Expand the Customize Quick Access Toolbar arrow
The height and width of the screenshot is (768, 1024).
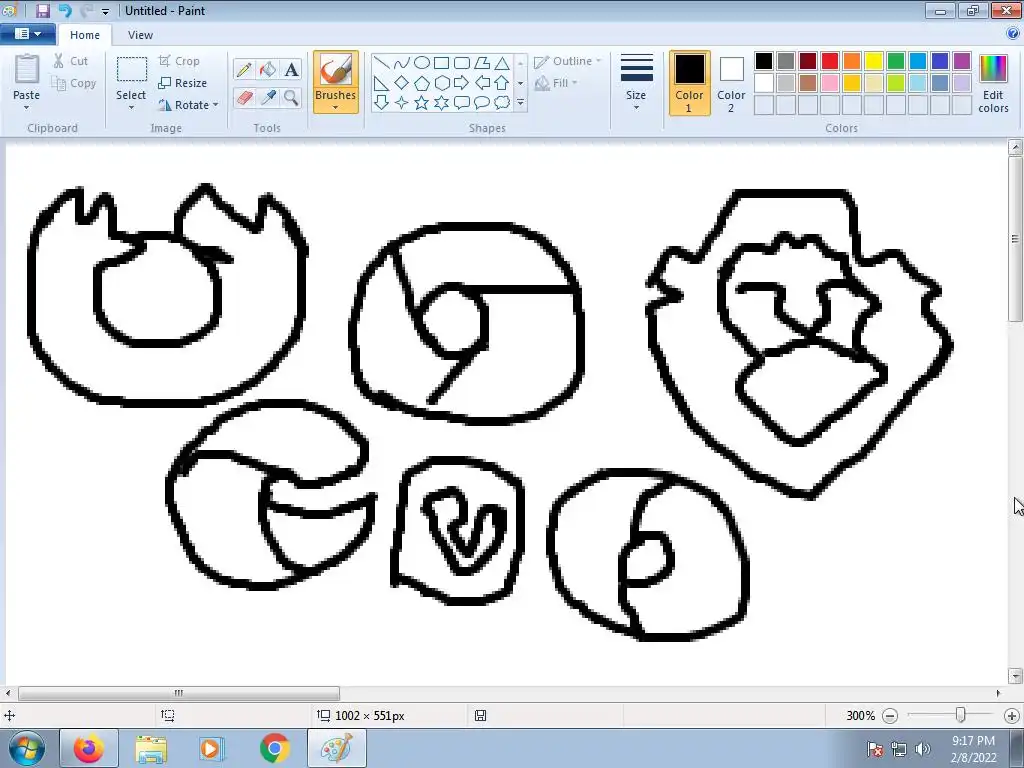pyautogui.click(x=105, y=11)
